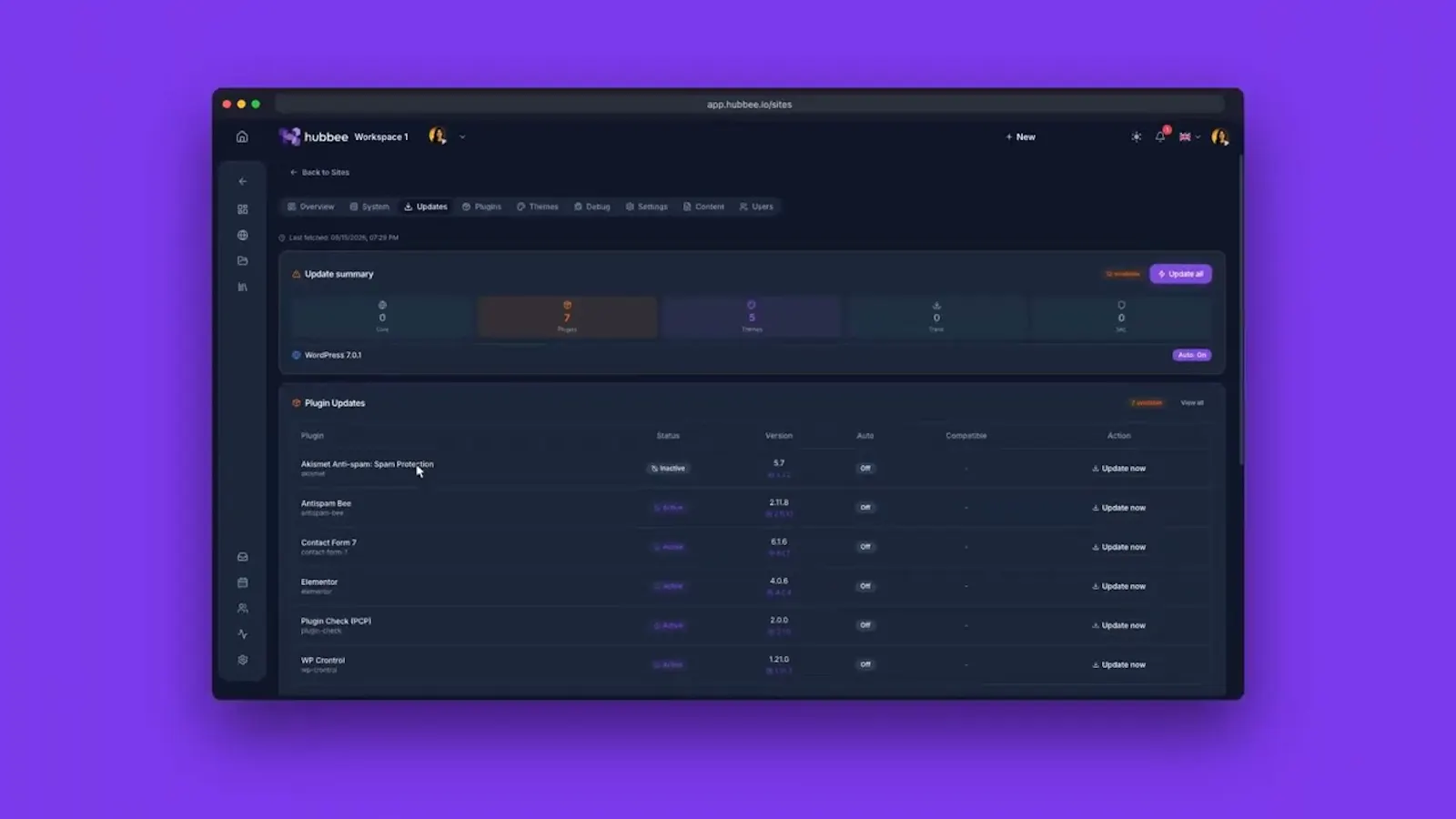Open the activity pulse icon in the sidebar
This screenshot has height=819, width=1456.
(x=242, y=634)
